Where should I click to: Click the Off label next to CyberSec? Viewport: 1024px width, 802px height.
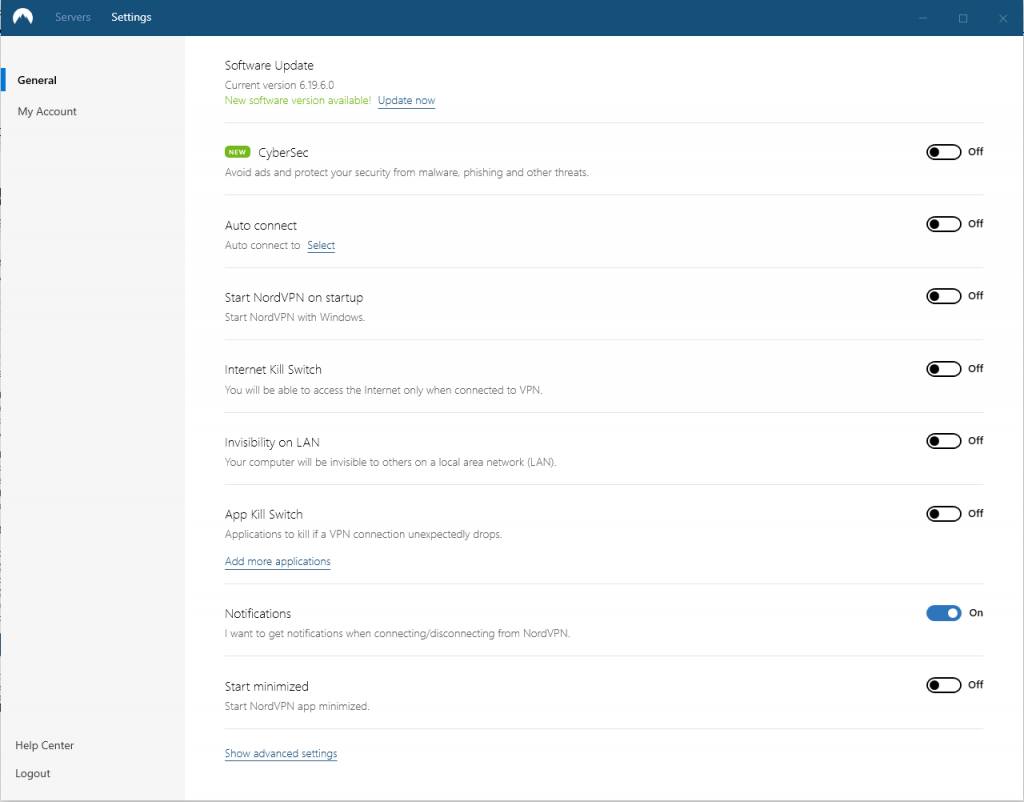976,152
